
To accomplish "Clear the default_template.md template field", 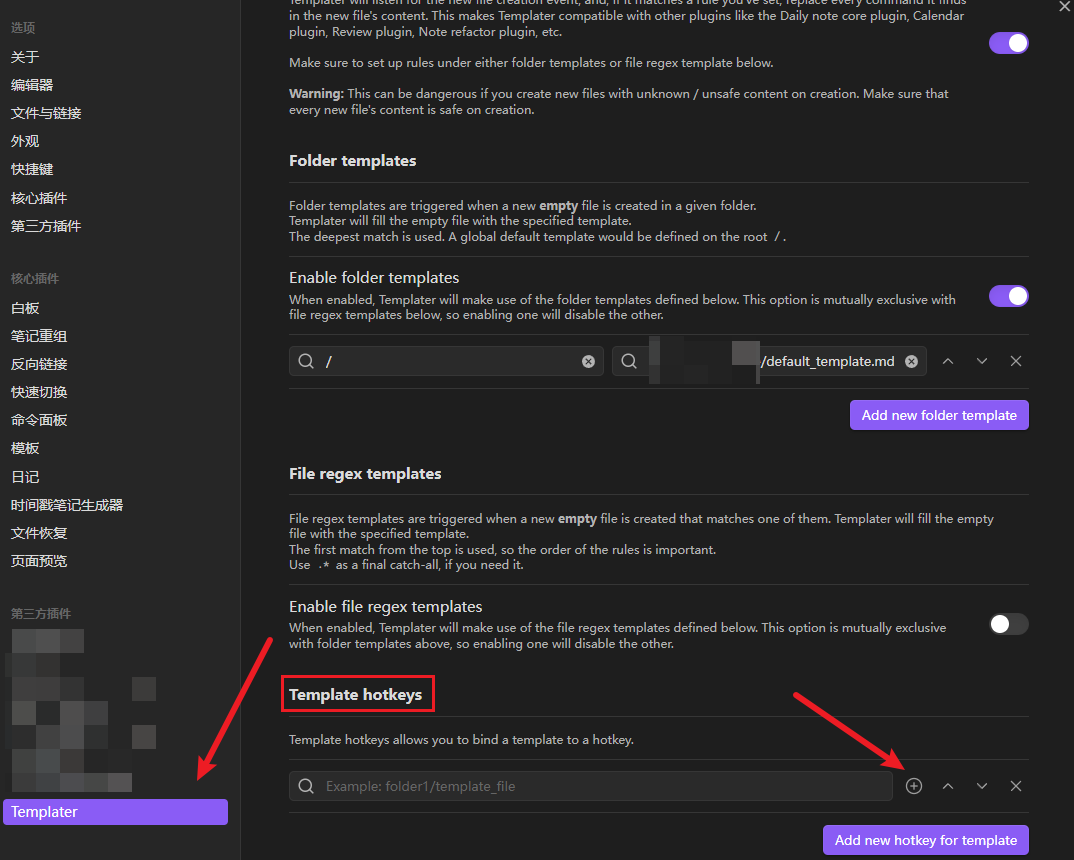I will click(911, 361).
